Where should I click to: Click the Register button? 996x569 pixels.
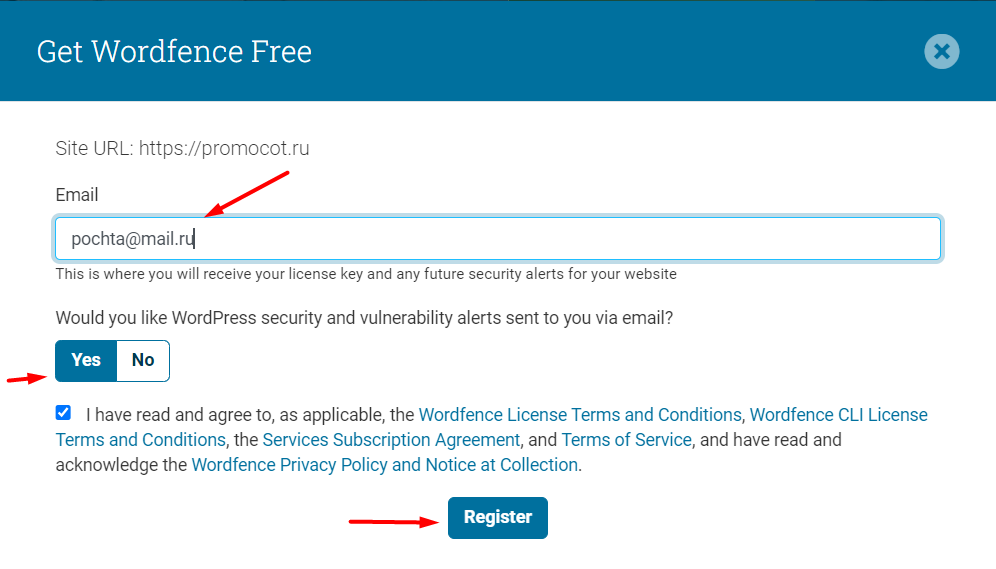pos(497,518)
